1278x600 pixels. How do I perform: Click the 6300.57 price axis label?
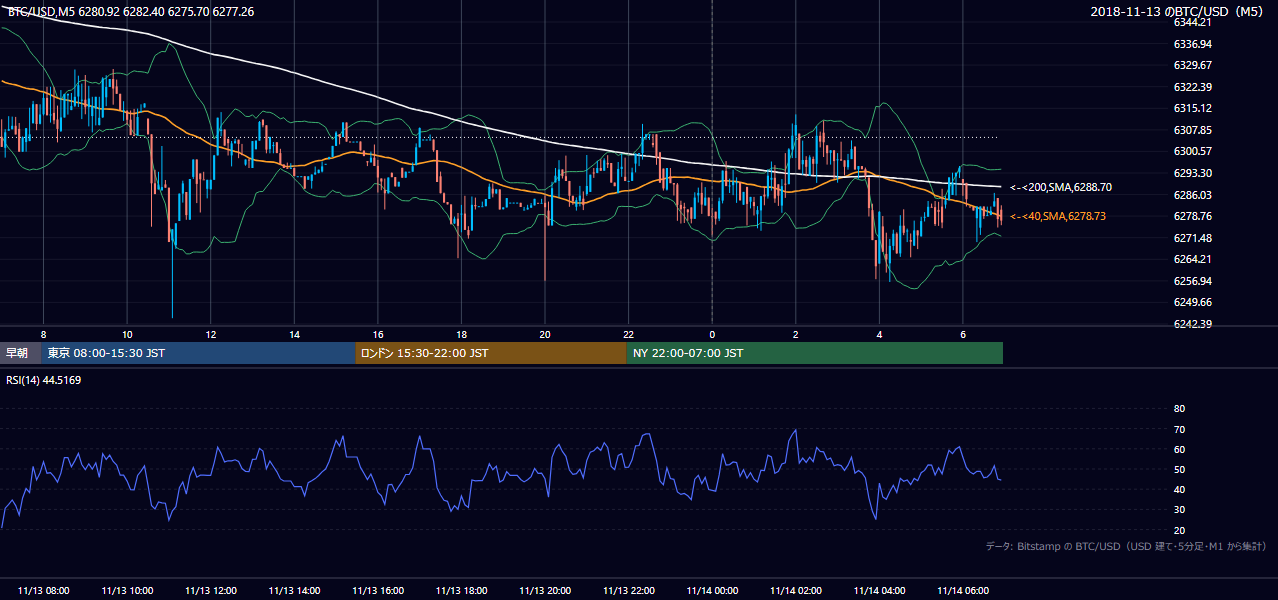(x=1193, y=151)
